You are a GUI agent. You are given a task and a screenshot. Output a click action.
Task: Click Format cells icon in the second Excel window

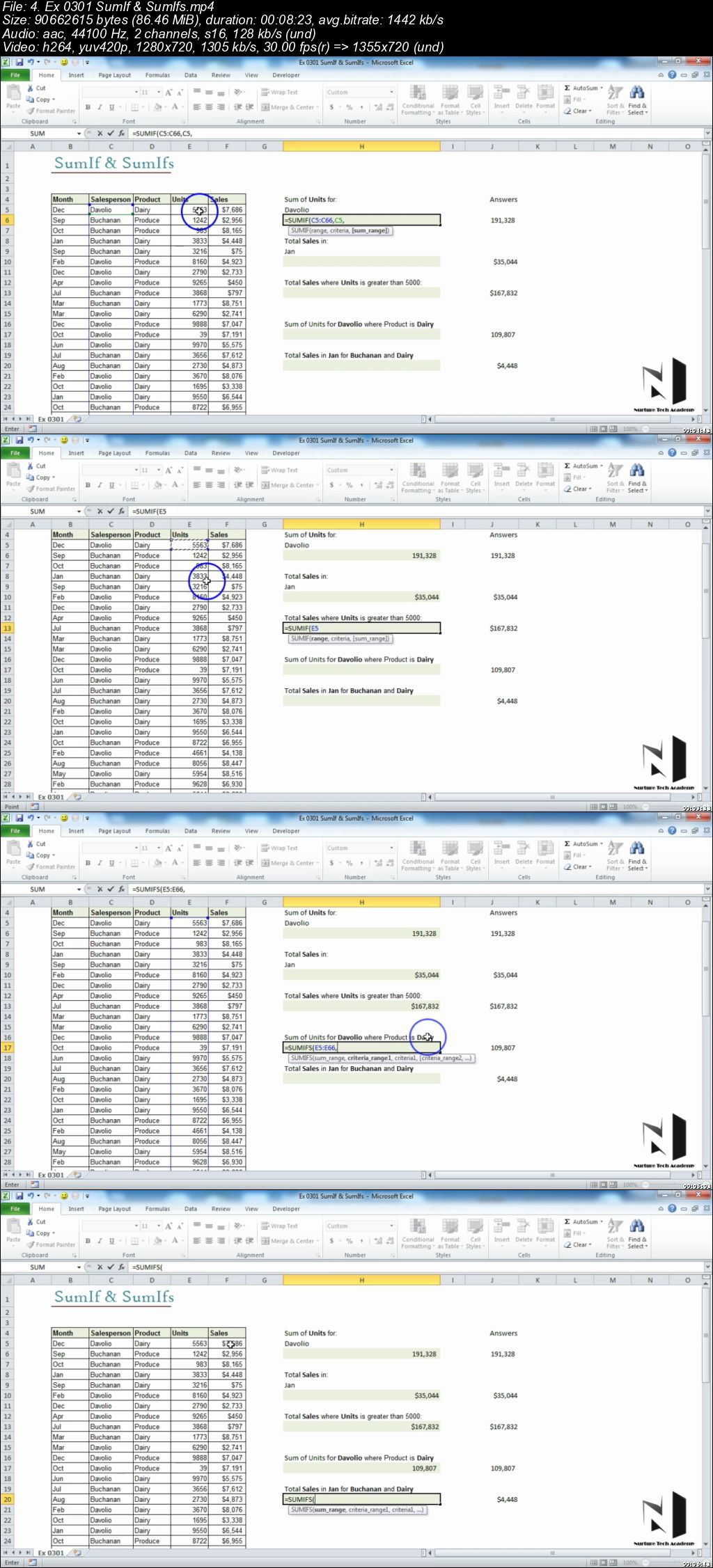click(x=546, y=470)
